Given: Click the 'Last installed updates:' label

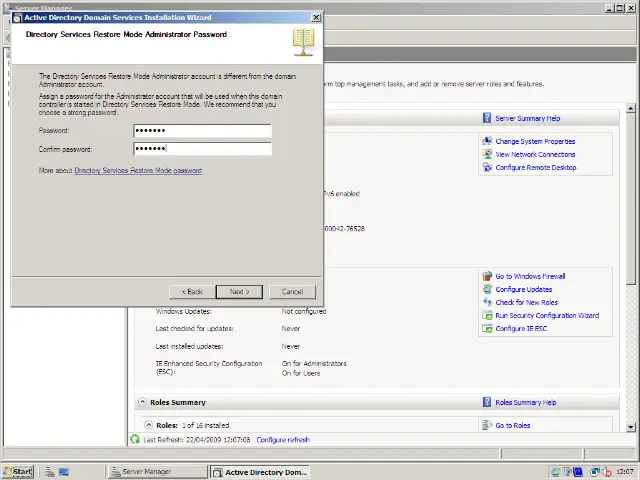Looking at the screenshot, I should coord(189,347).
